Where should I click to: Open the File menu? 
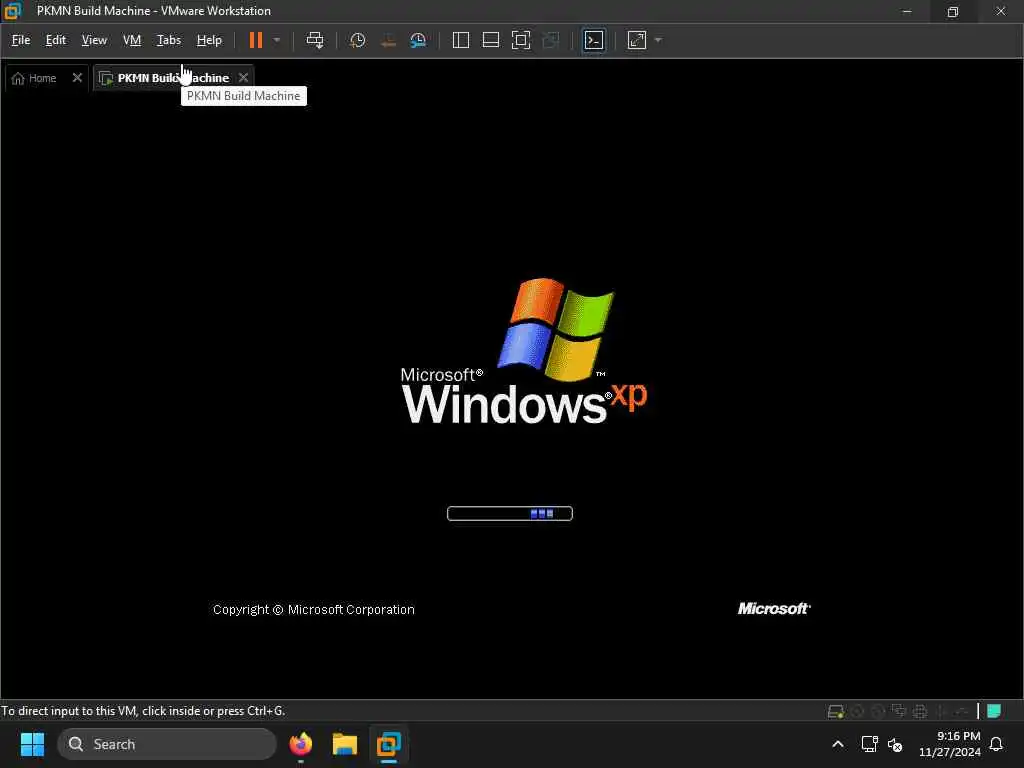pyautogui.click(x=21, y=40)
